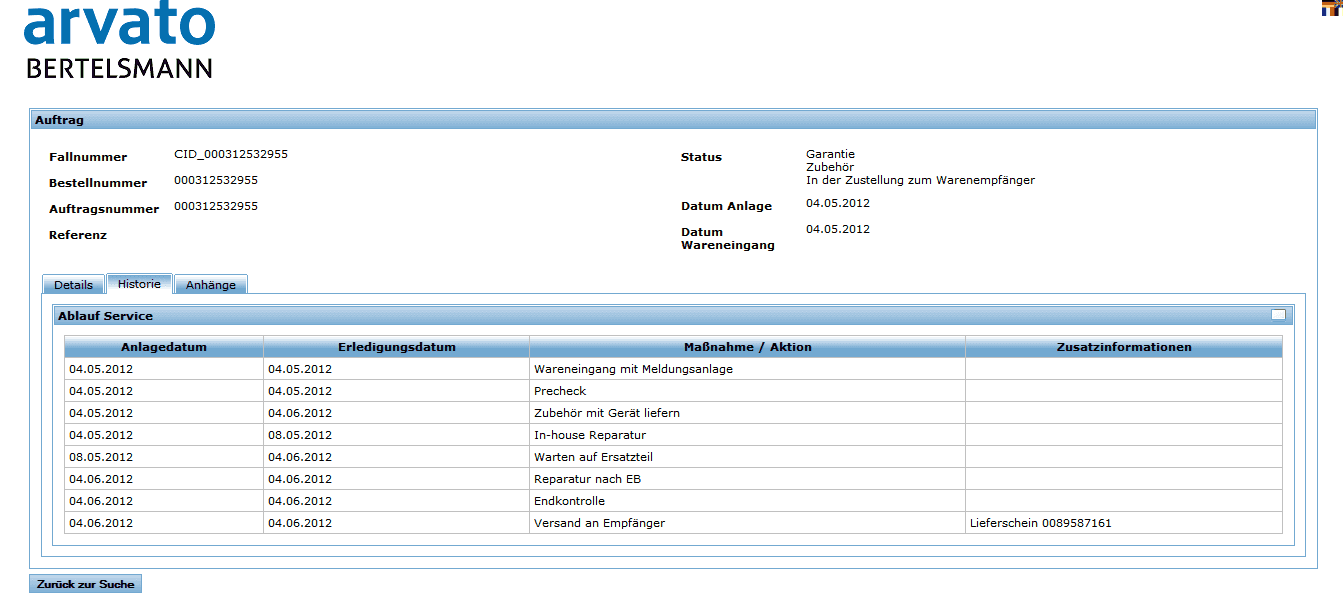Viewport: 1343px width, 599px height.
Task: Click the arvato Bertelsmann logo
Action: tap(118, 41)
